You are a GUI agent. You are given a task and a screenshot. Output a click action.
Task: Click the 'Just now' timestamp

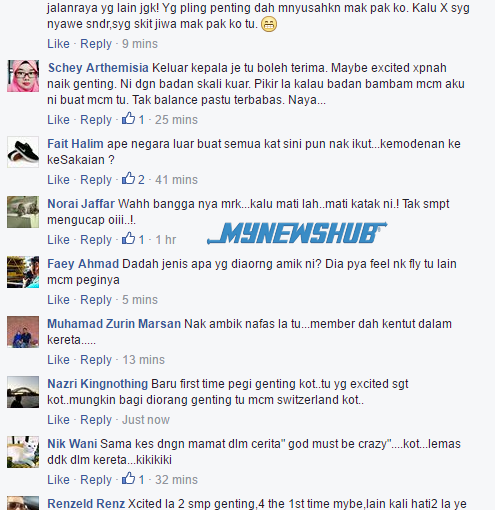(x=146, y=420)
